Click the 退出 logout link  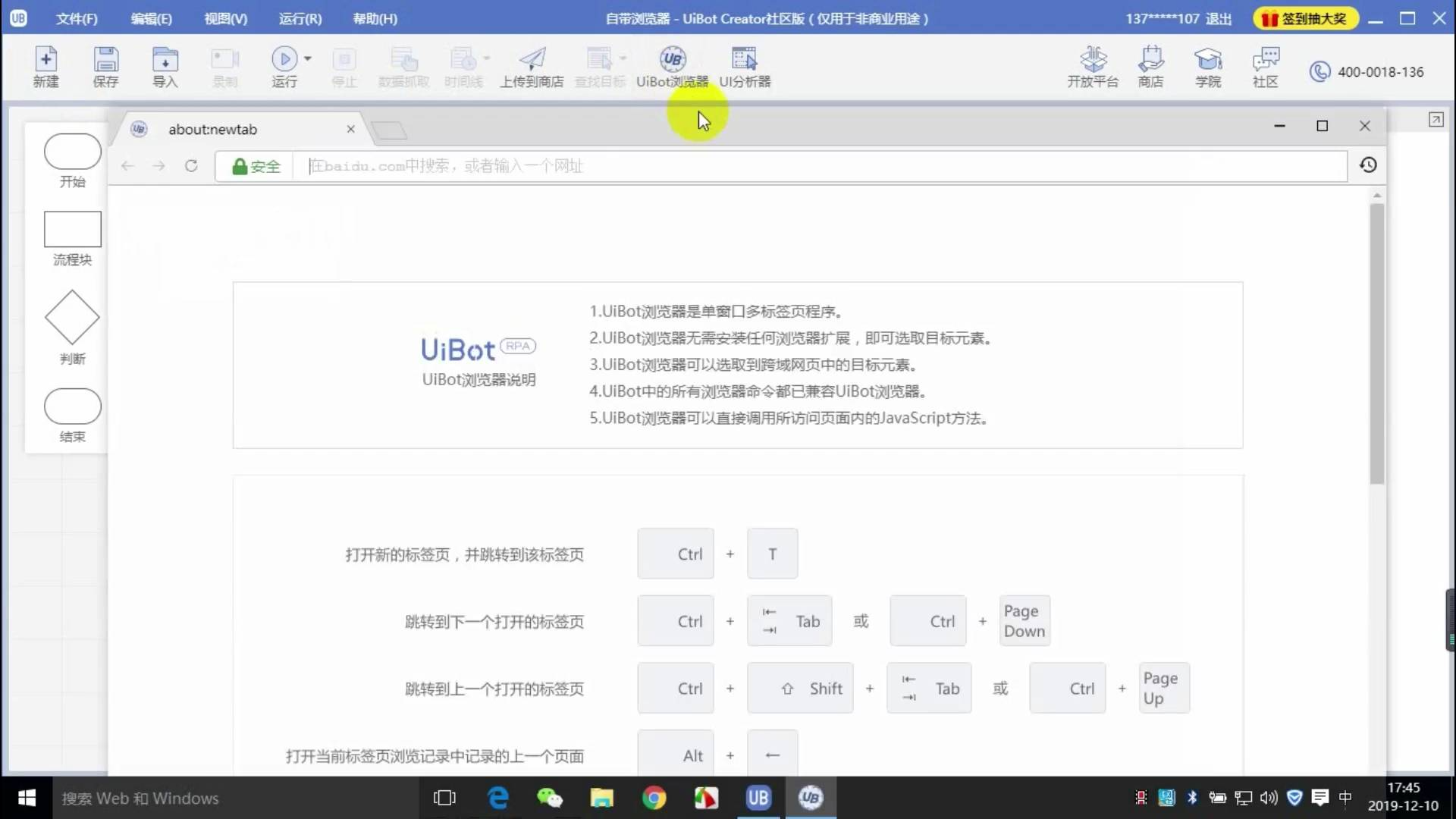point(1219,18)
